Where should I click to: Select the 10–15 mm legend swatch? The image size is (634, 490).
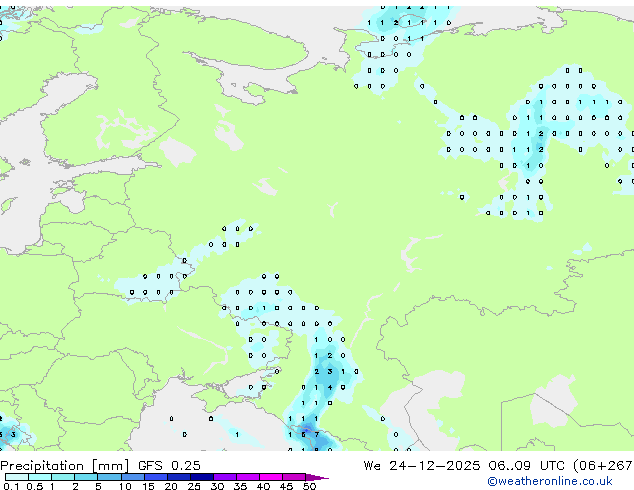[132, 477]
